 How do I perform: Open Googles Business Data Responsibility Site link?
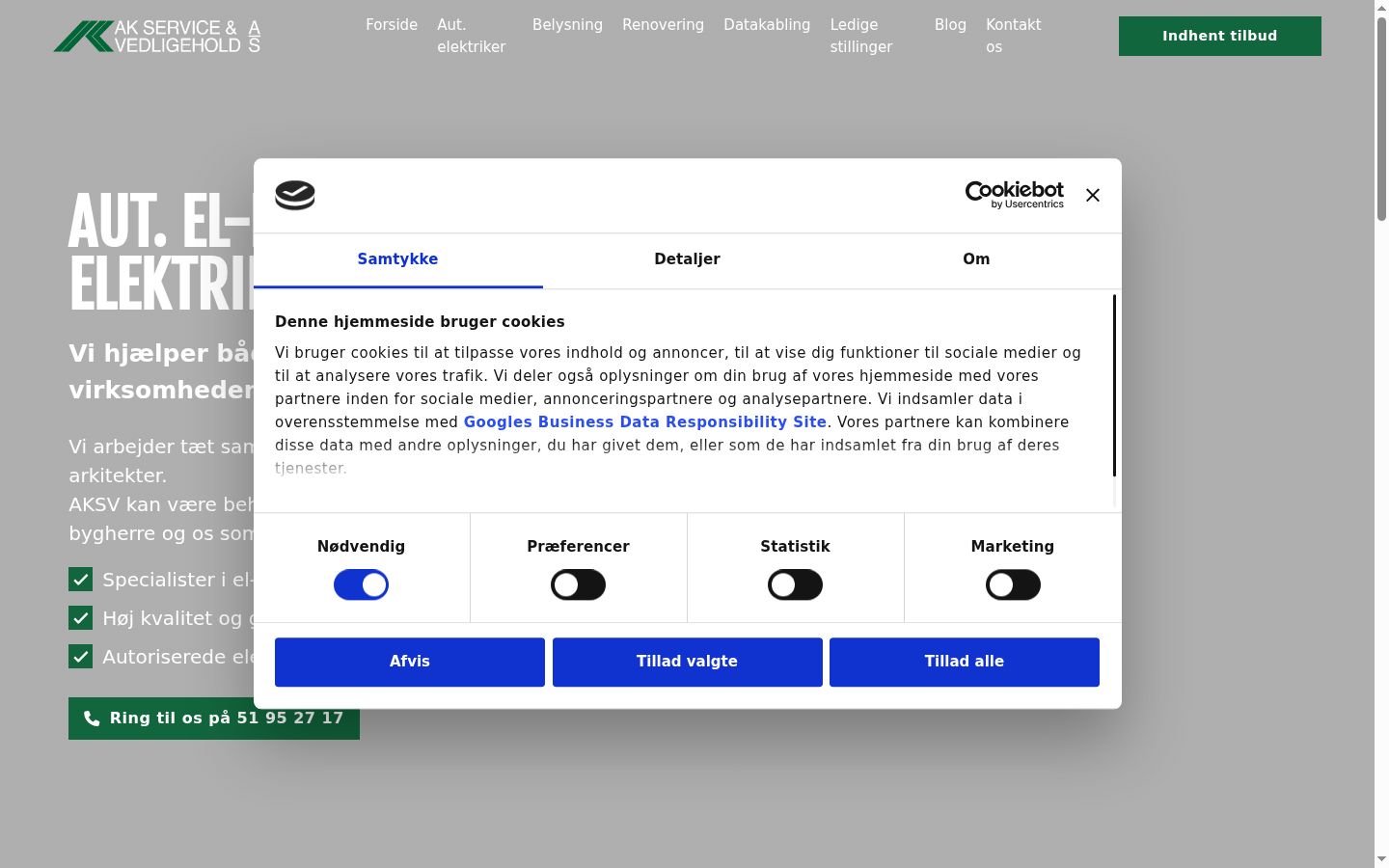645,422
